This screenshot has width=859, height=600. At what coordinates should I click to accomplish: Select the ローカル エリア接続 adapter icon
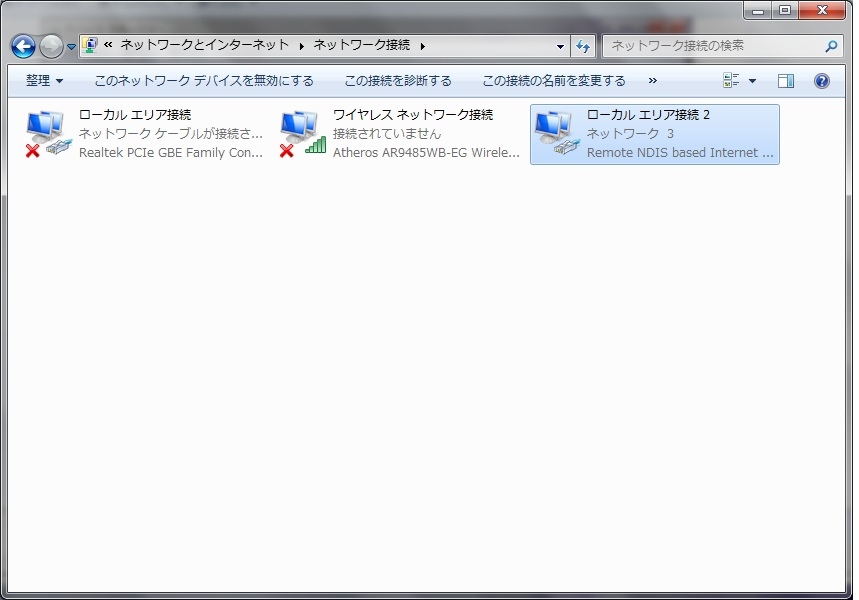pos(48,134)
